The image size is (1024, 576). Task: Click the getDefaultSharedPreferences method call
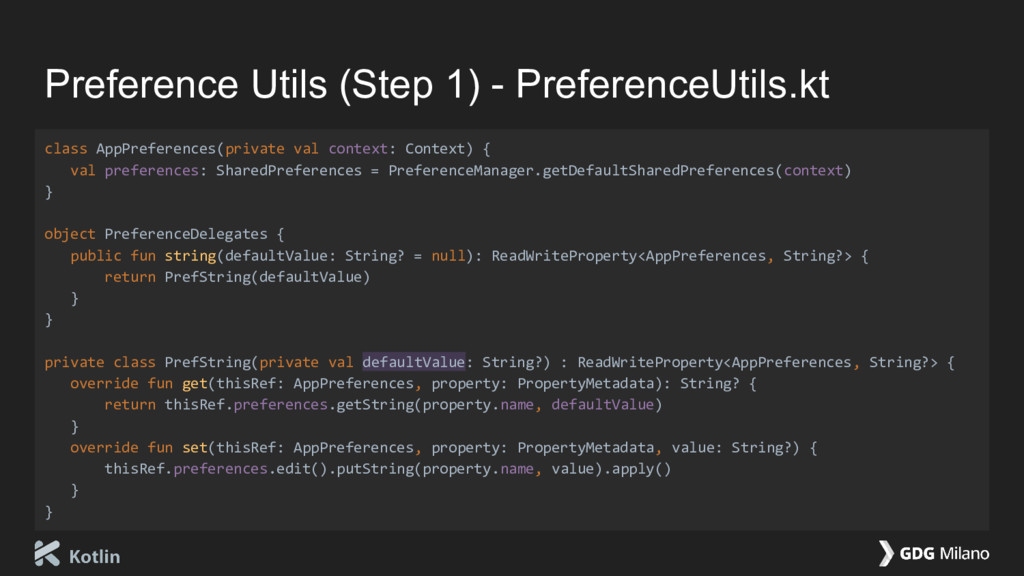pos(658,170)
